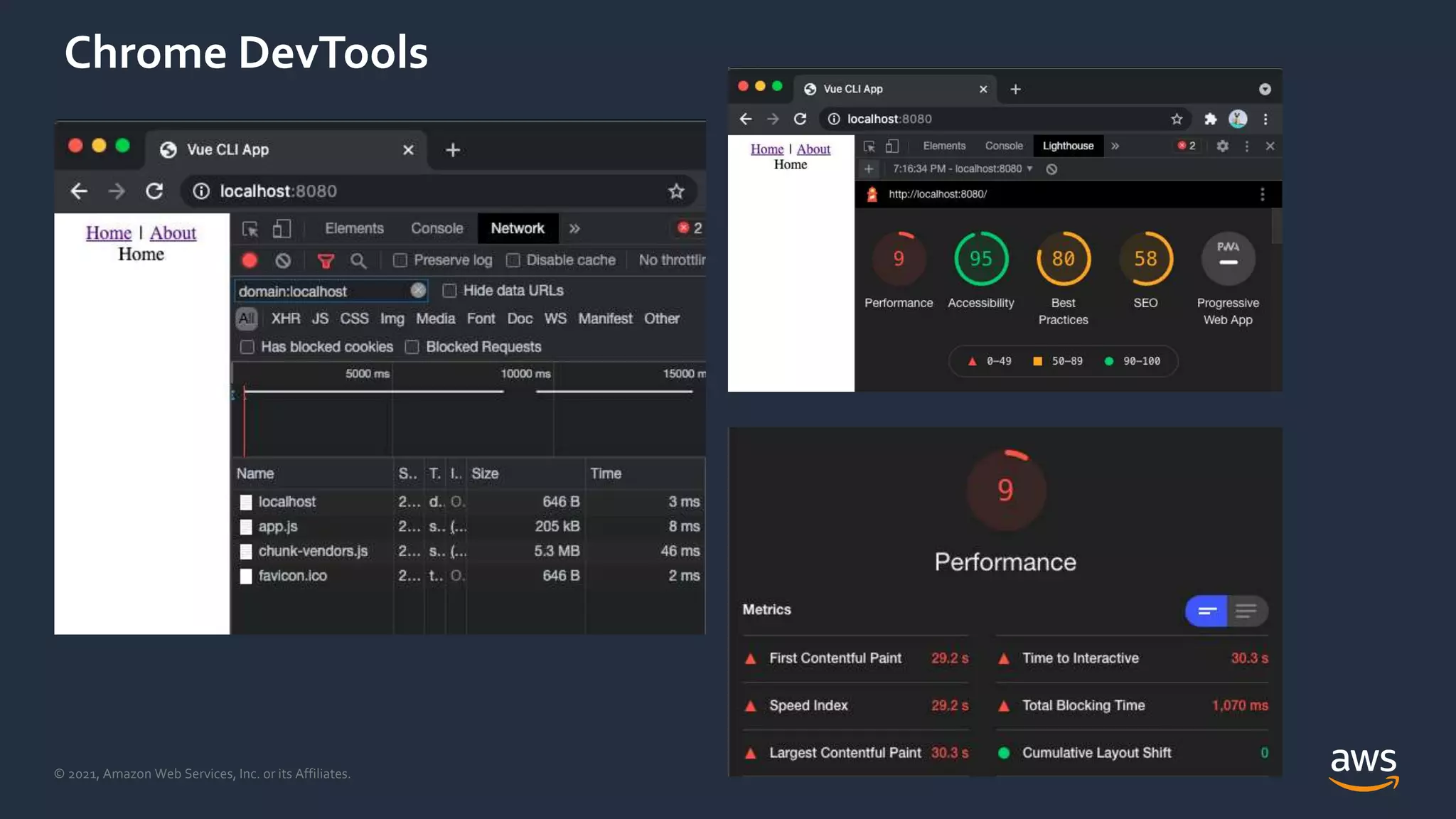This screenshot has height=819, width=1456.
Task: Reload the page in the right browser window
Action: 800,119
